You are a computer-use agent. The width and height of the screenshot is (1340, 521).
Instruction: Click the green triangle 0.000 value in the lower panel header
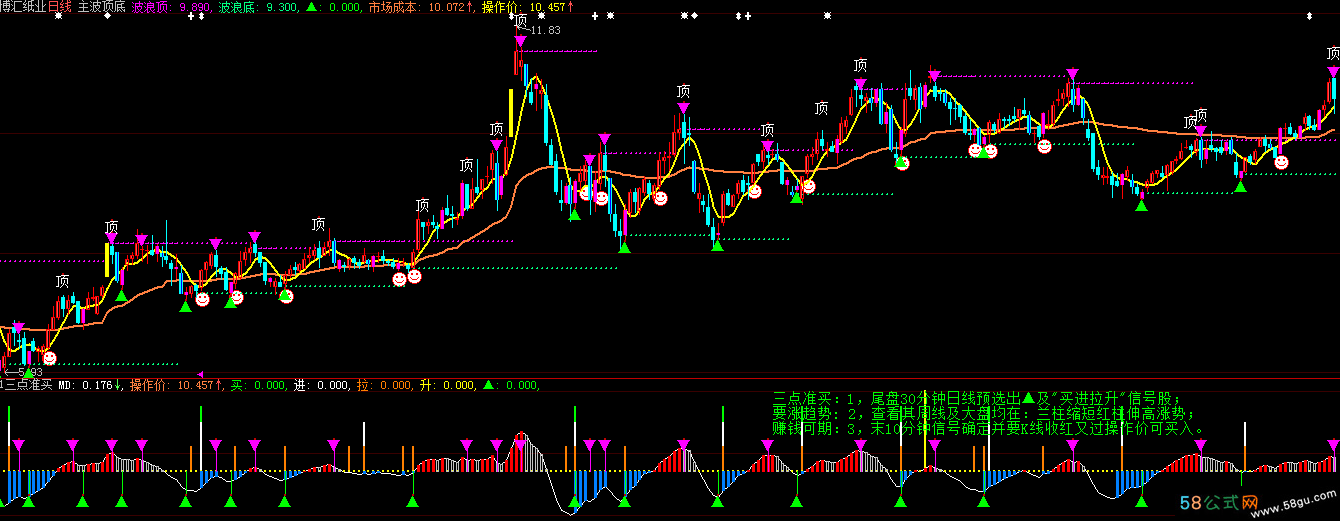click(511, 385)
